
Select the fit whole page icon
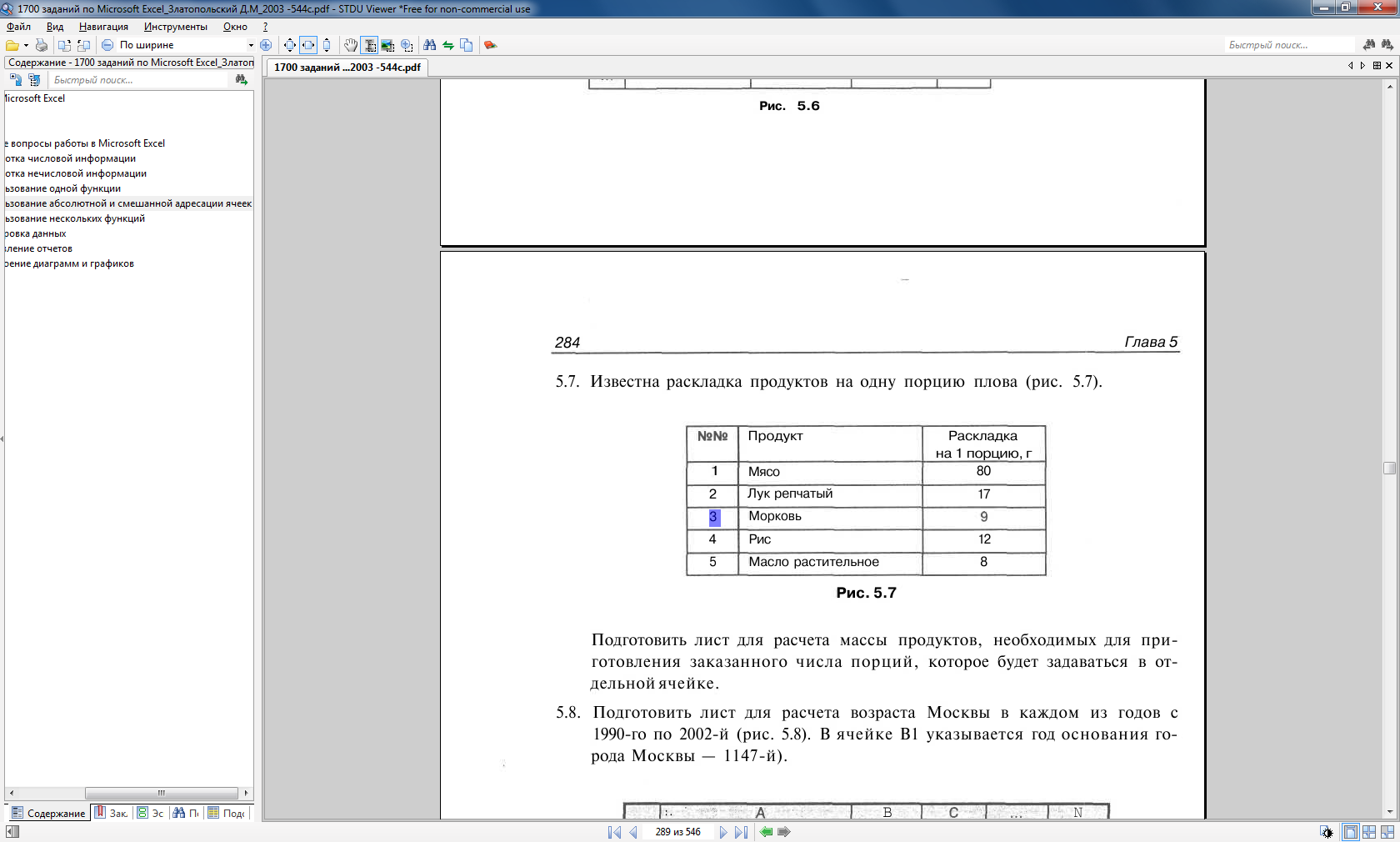289,45
